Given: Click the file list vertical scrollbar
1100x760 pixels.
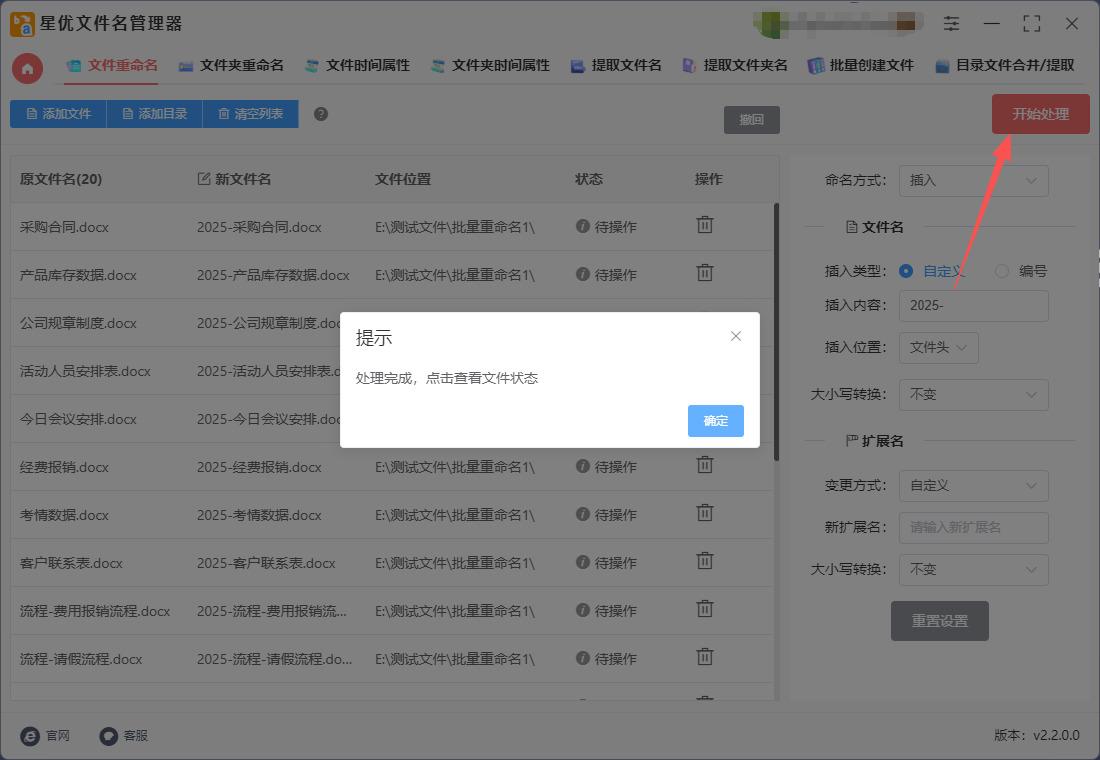Looking at the screenshot, I should (776, 330).
